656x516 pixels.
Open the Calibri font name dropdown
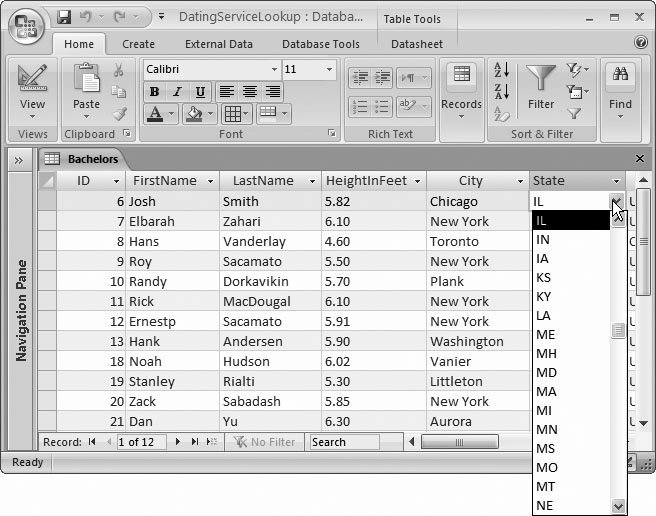274,70
